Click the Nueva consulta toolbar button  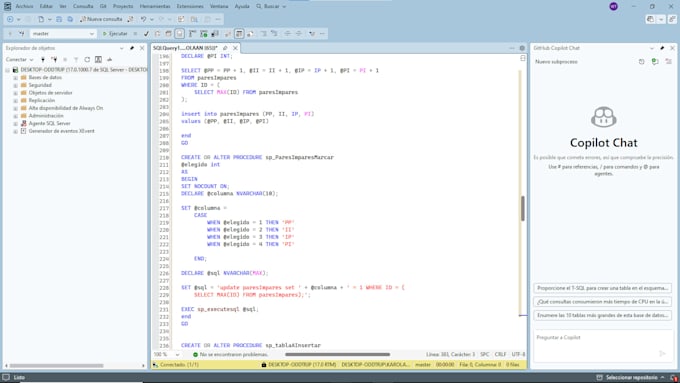101,19
